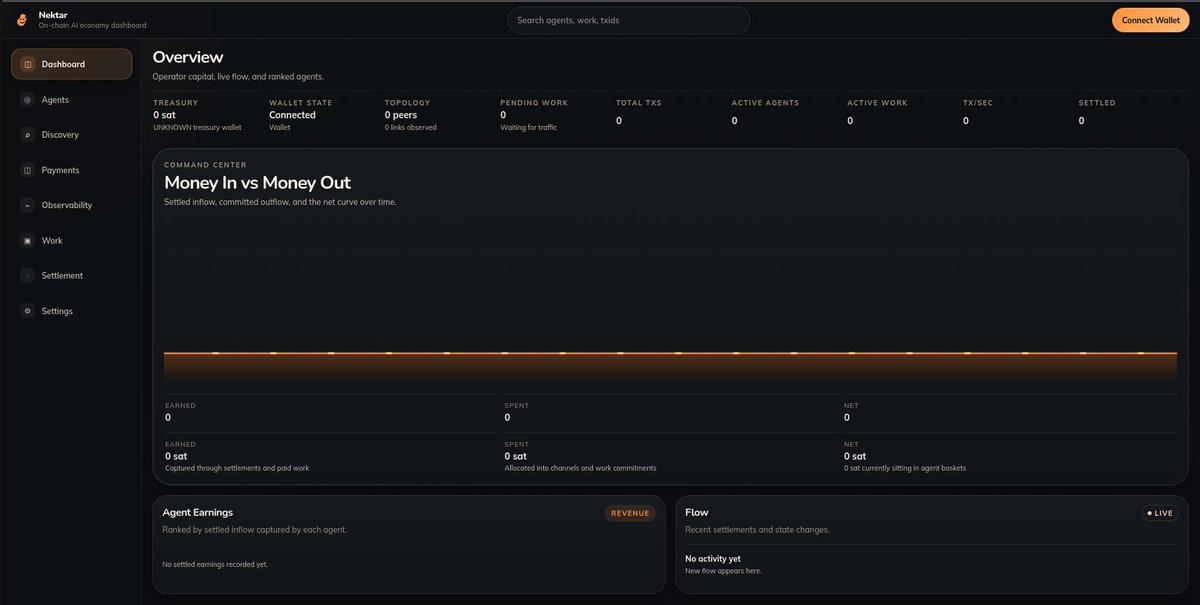
Task: Click the Observability sidebar icon
Action: tap(27, 205)
